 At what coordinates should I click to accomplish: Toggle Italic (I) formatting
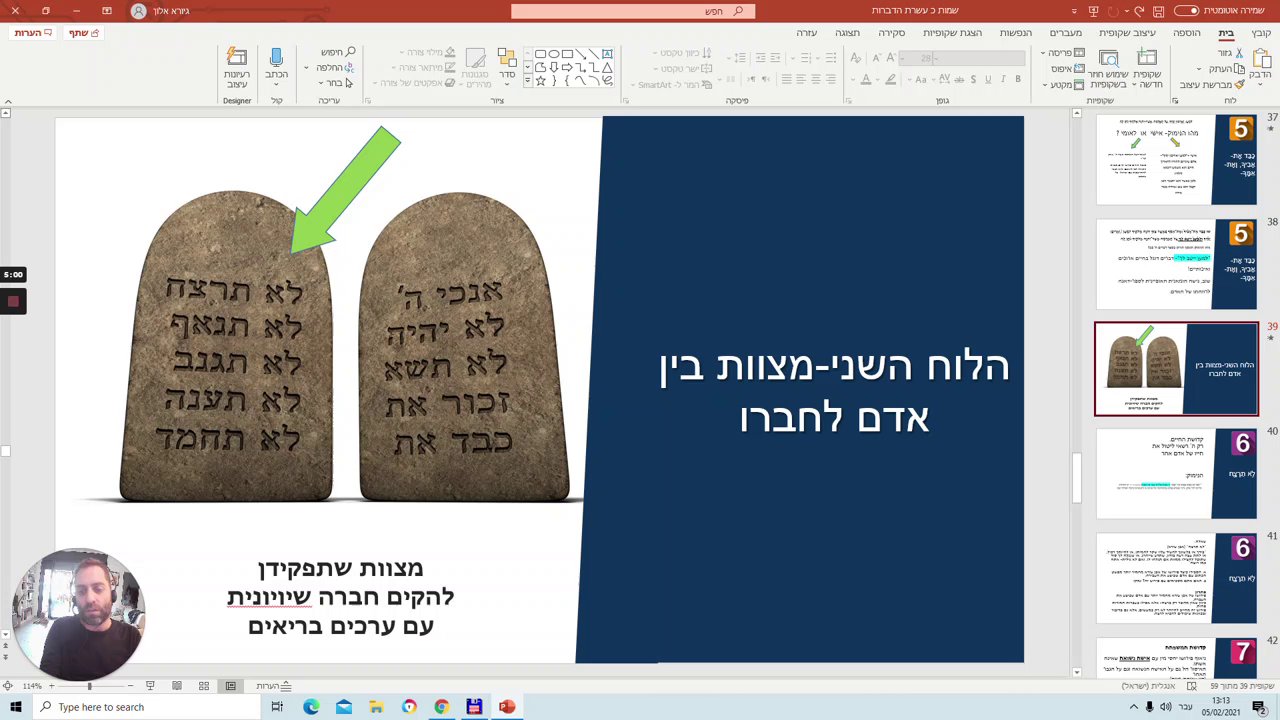point(1003,80)
